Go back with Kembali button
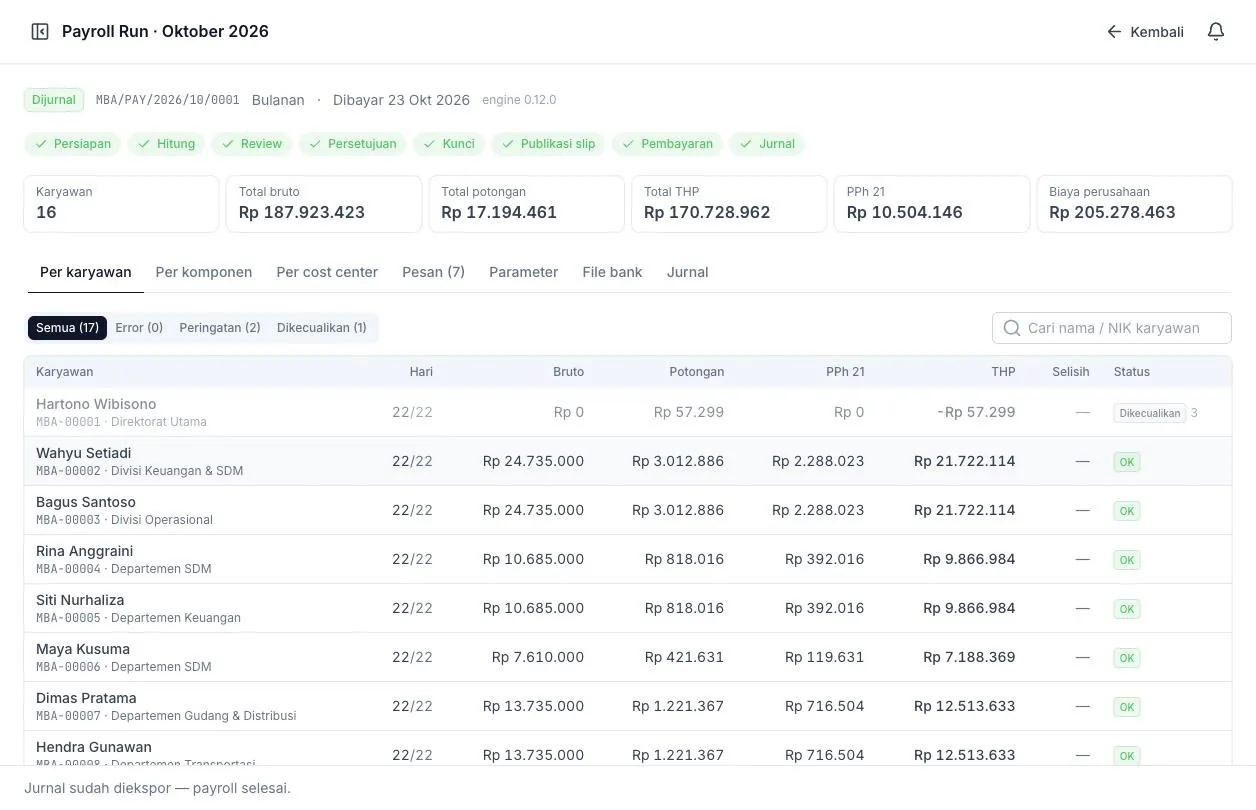Image resolution: width=1256 pixels, height=810 pixels. [x=1145, y=32]
